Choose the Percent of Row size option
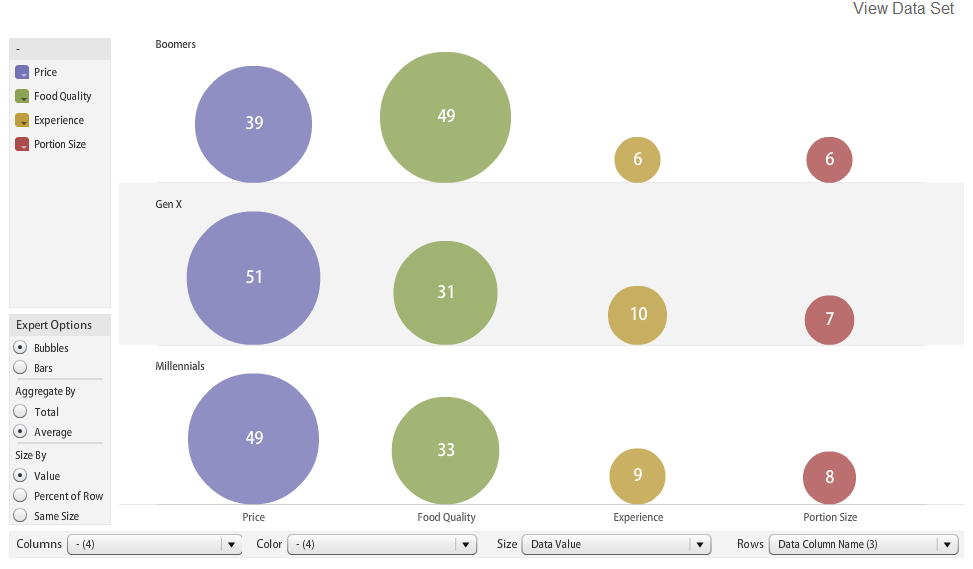The height and width of the screenshot is (569, 973). pyautogui.click(x=20, y=495)
